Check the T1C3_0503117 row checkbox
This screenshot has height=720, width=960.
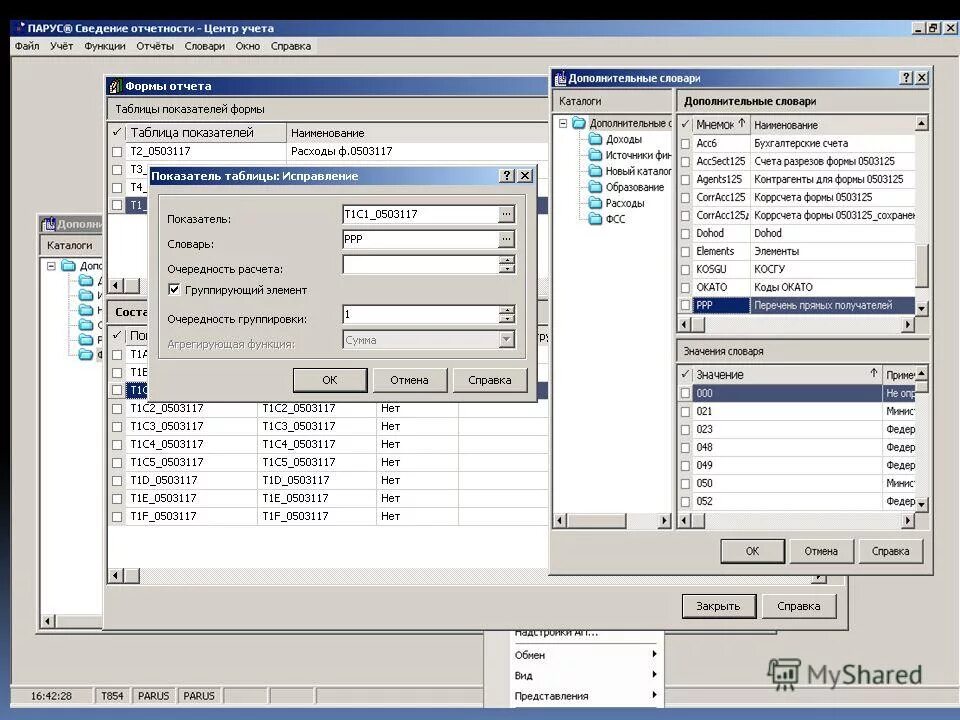click(x=118, y=427)
